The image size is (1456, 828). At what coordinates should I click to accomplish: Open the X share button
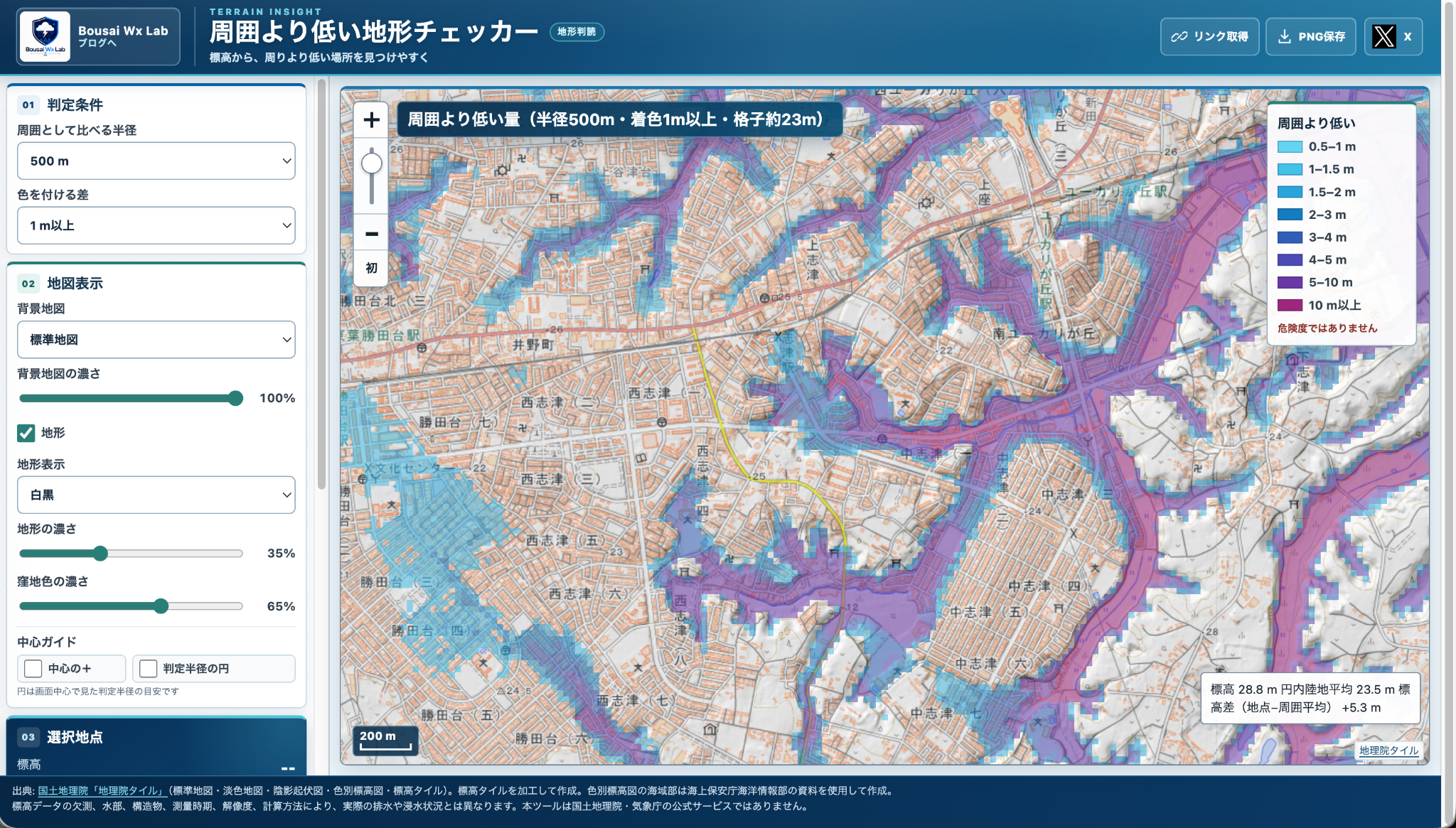pos(1393,36)
